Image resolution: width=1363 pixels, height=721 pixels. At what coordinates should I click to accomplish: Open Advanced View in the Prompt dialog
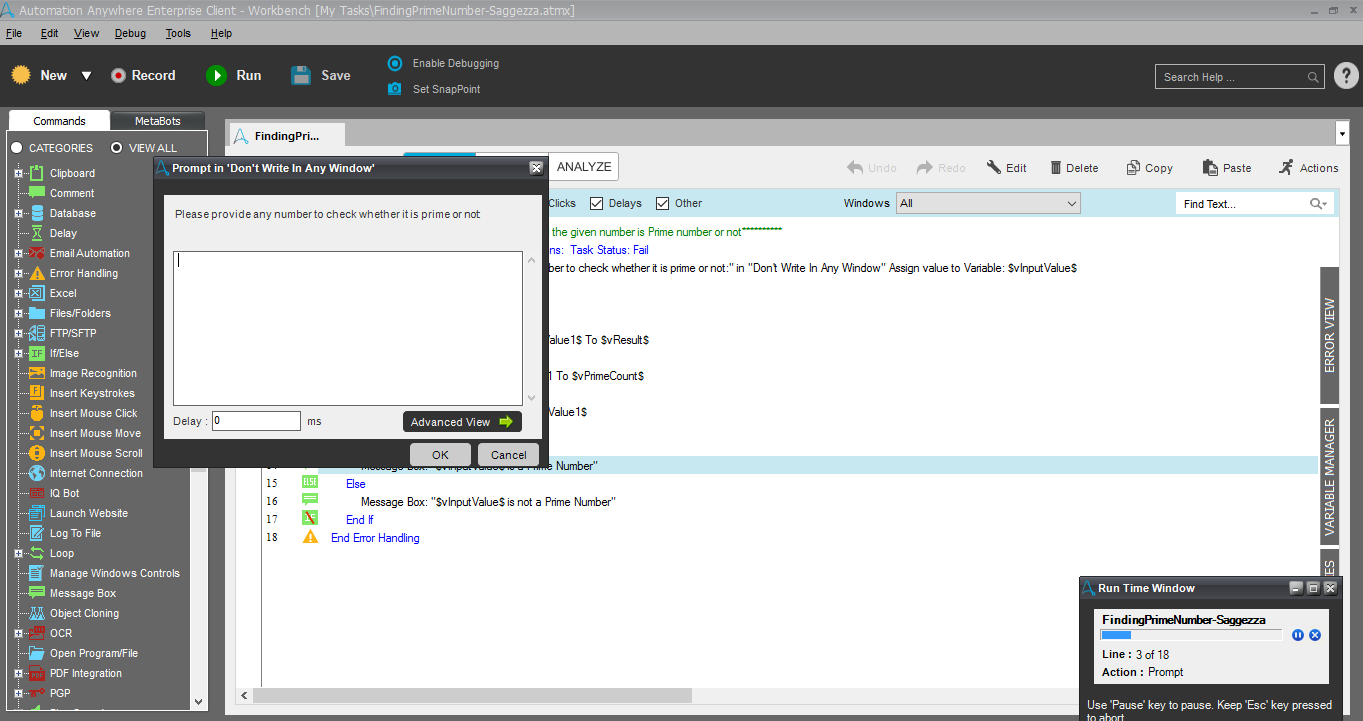coord(462,422)
